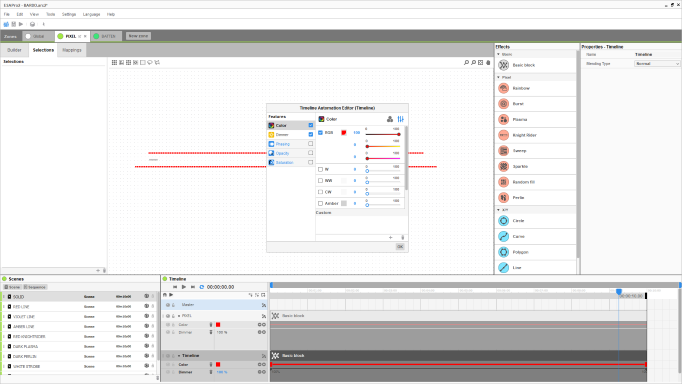The height and width of the screenshot is (384, 682).
Task: Select the rectangle selection tool above canvas
Action: [x=143, y=63]
